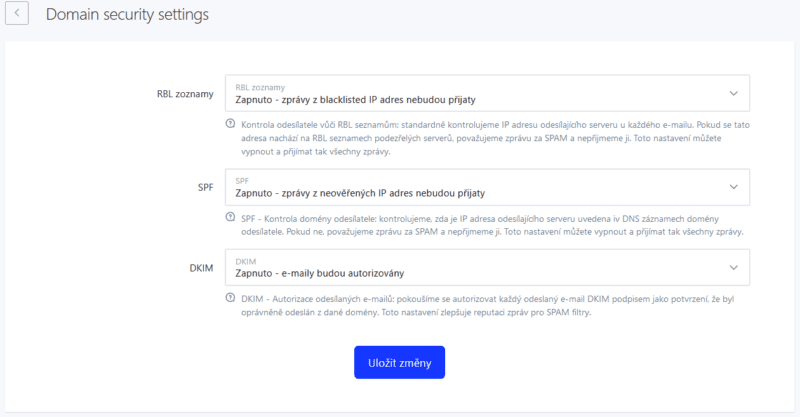Click small 'DKIM' caption inside dropdown
This screenshot has height=417, width=800.
click(x=245, y=261)
